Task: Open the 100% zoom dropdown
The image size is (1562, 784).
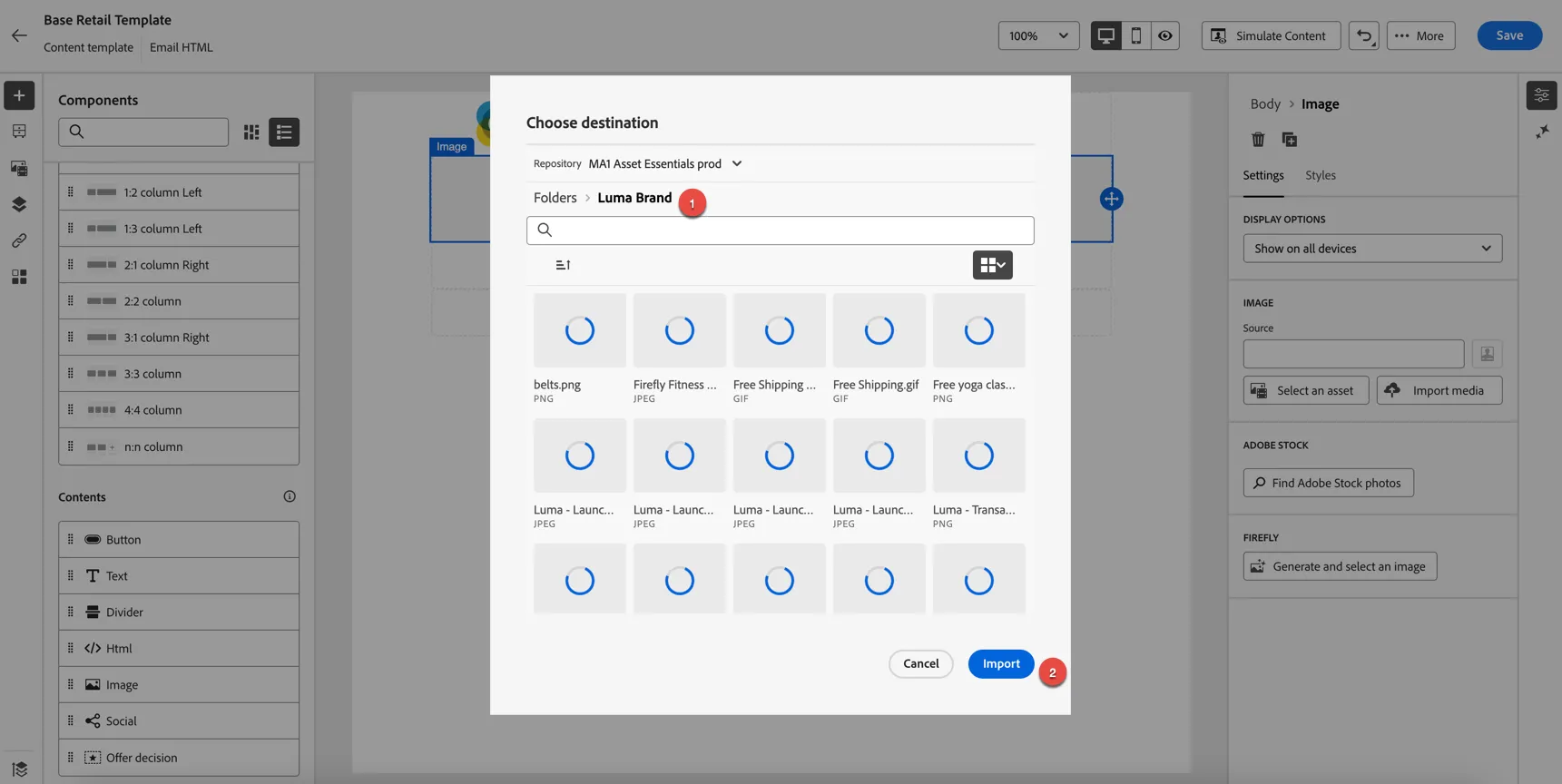Action: click(x=1039, y=35)
